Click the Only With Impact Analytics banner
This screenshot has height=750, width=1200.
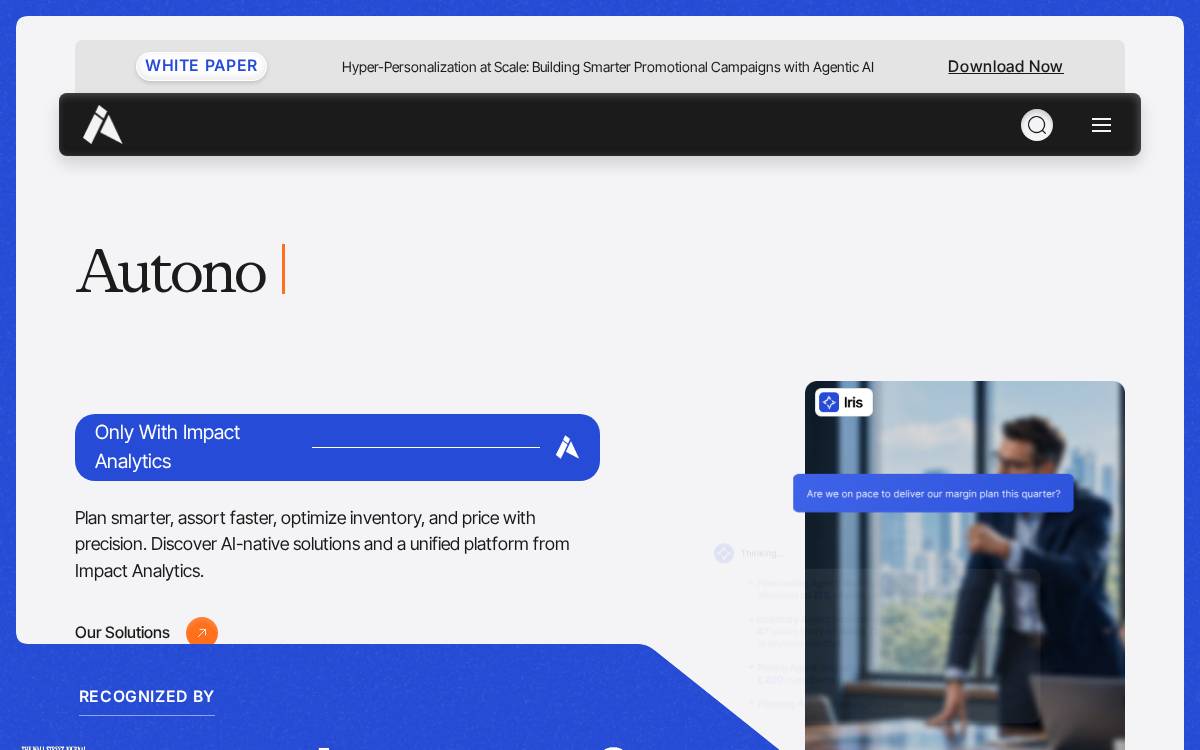337,447
